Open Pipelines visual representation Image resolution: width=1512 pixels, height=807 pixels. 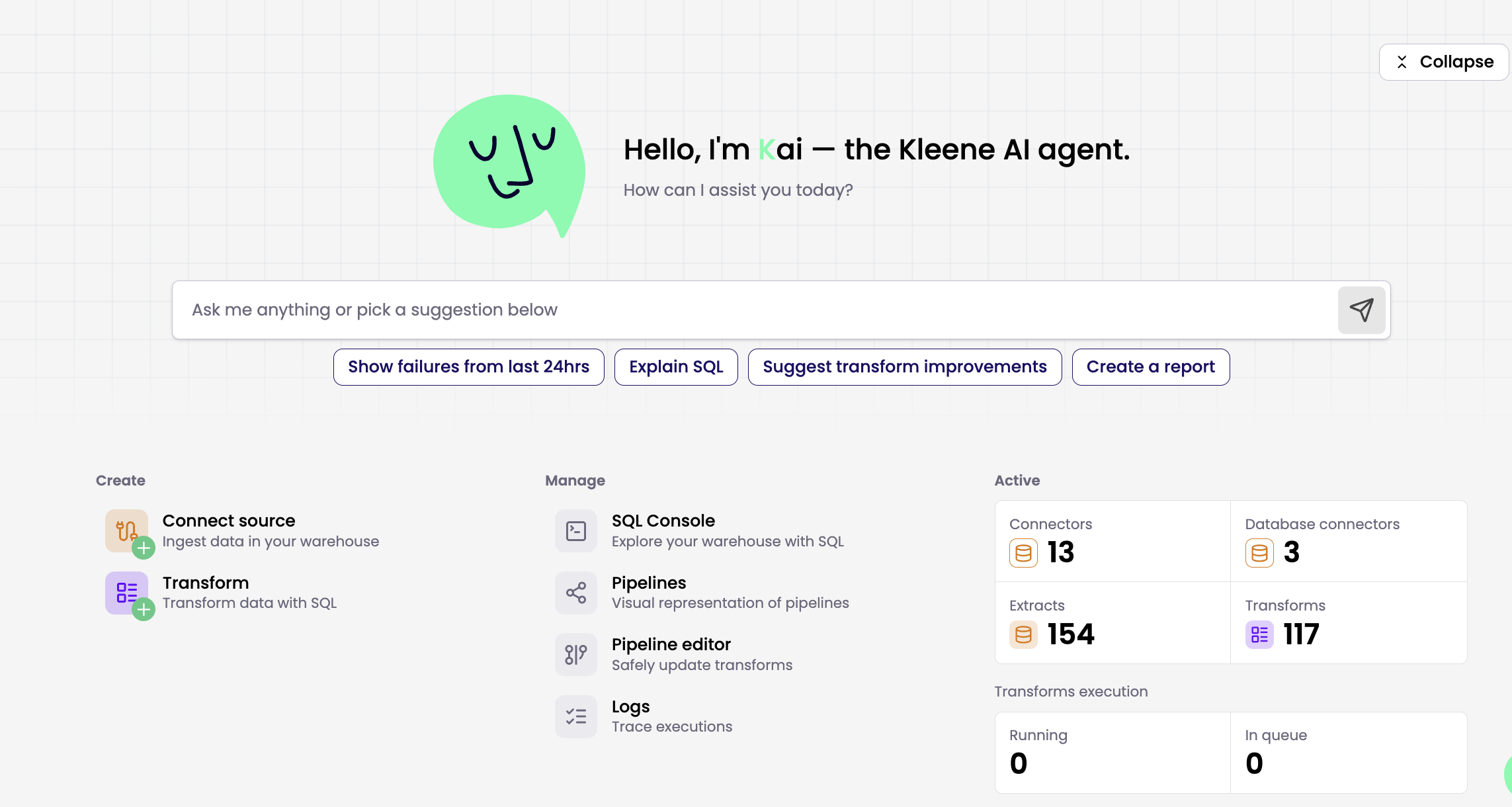click(x=649, y=583)
